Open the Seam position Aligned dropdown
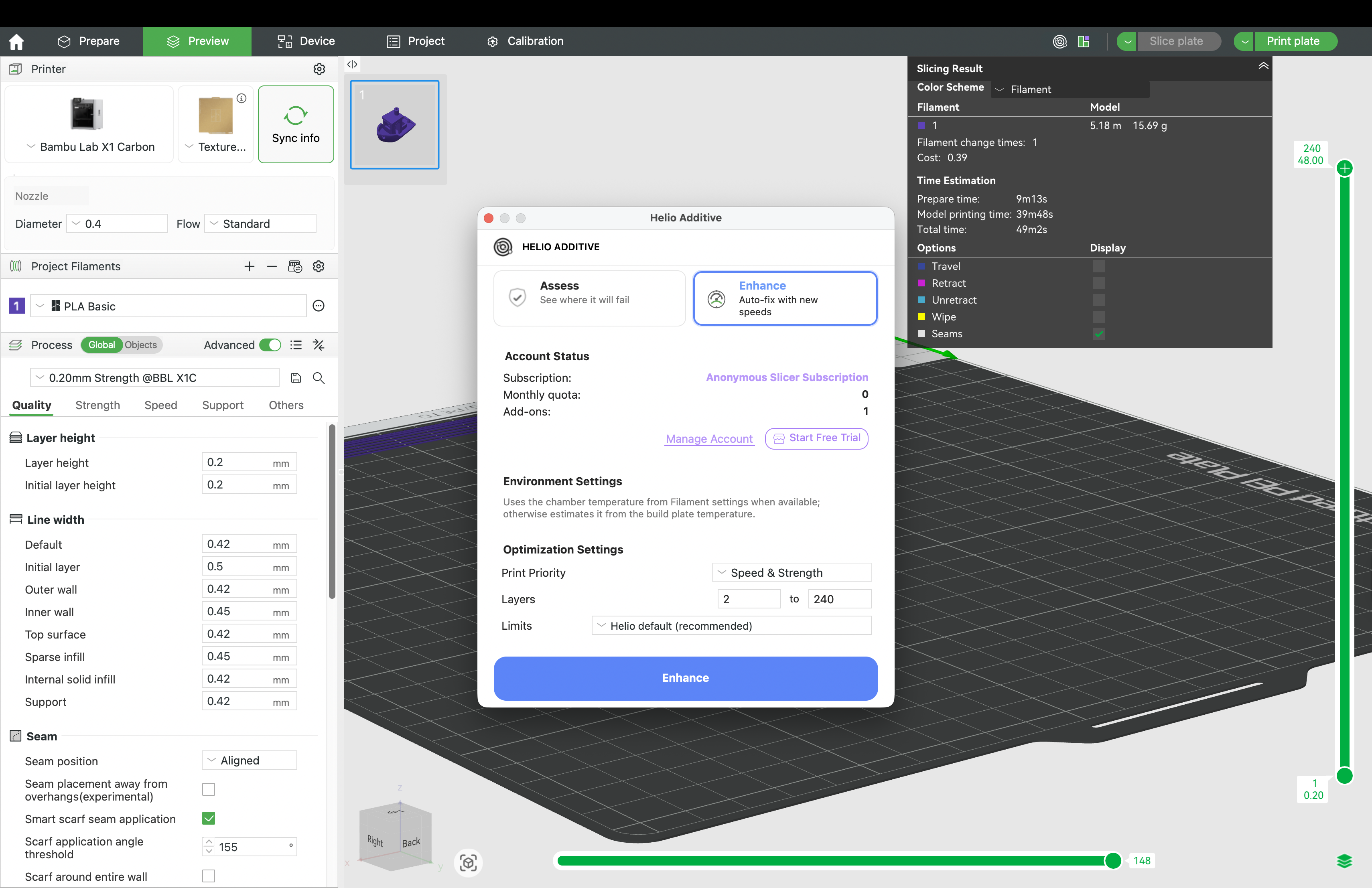 (x=249, y=760)
